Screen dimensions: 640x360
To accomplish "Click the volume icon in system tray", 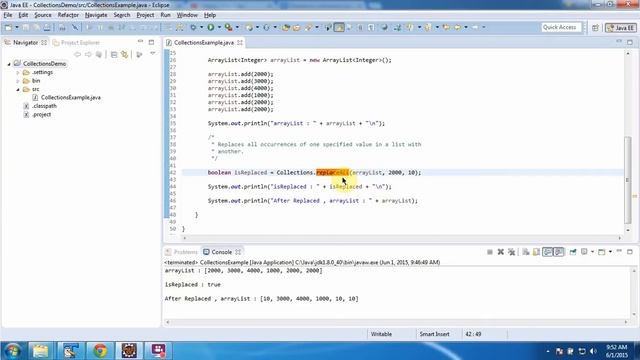I will coord(593,351).
